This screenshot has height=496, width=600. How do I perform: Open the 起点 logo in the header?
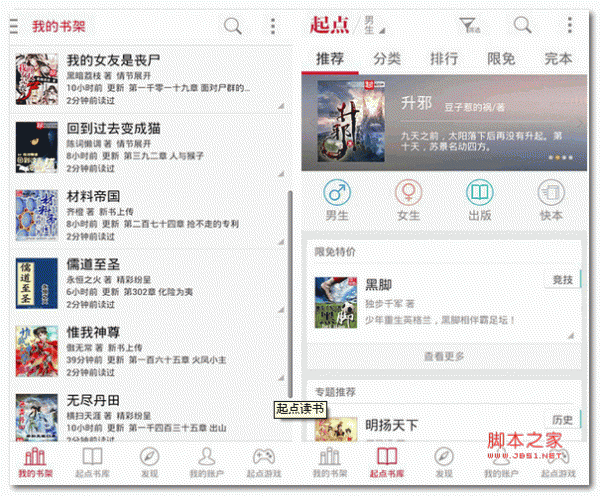click(329, 25)
